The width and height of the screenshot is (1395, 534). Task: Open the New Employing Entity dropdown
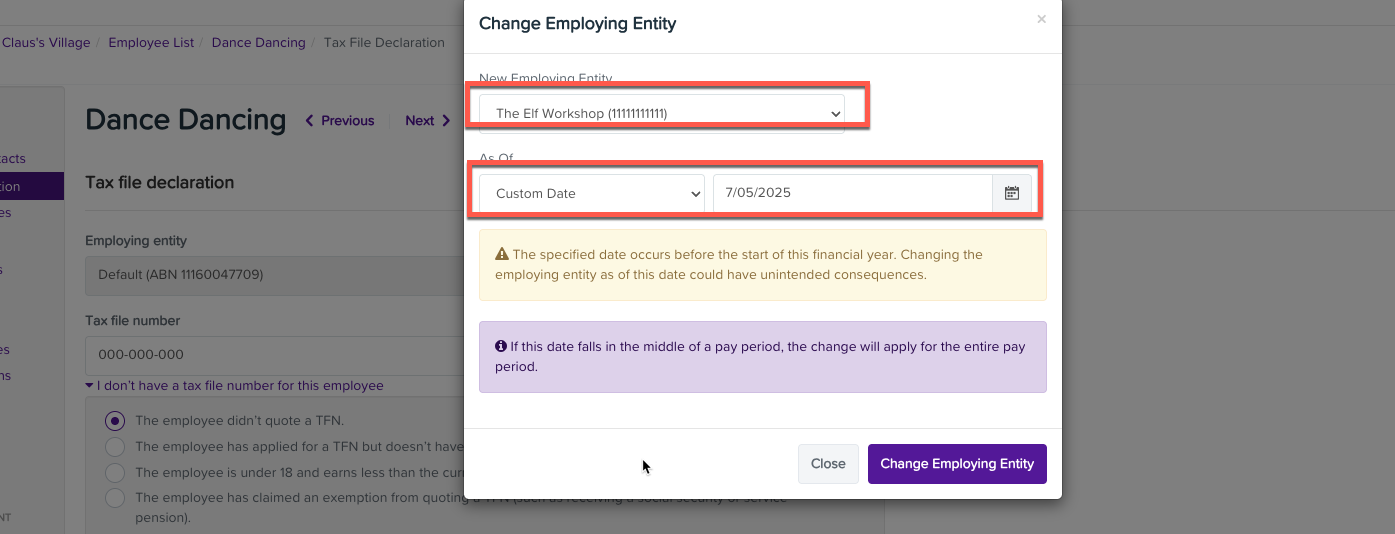(661, 113)
